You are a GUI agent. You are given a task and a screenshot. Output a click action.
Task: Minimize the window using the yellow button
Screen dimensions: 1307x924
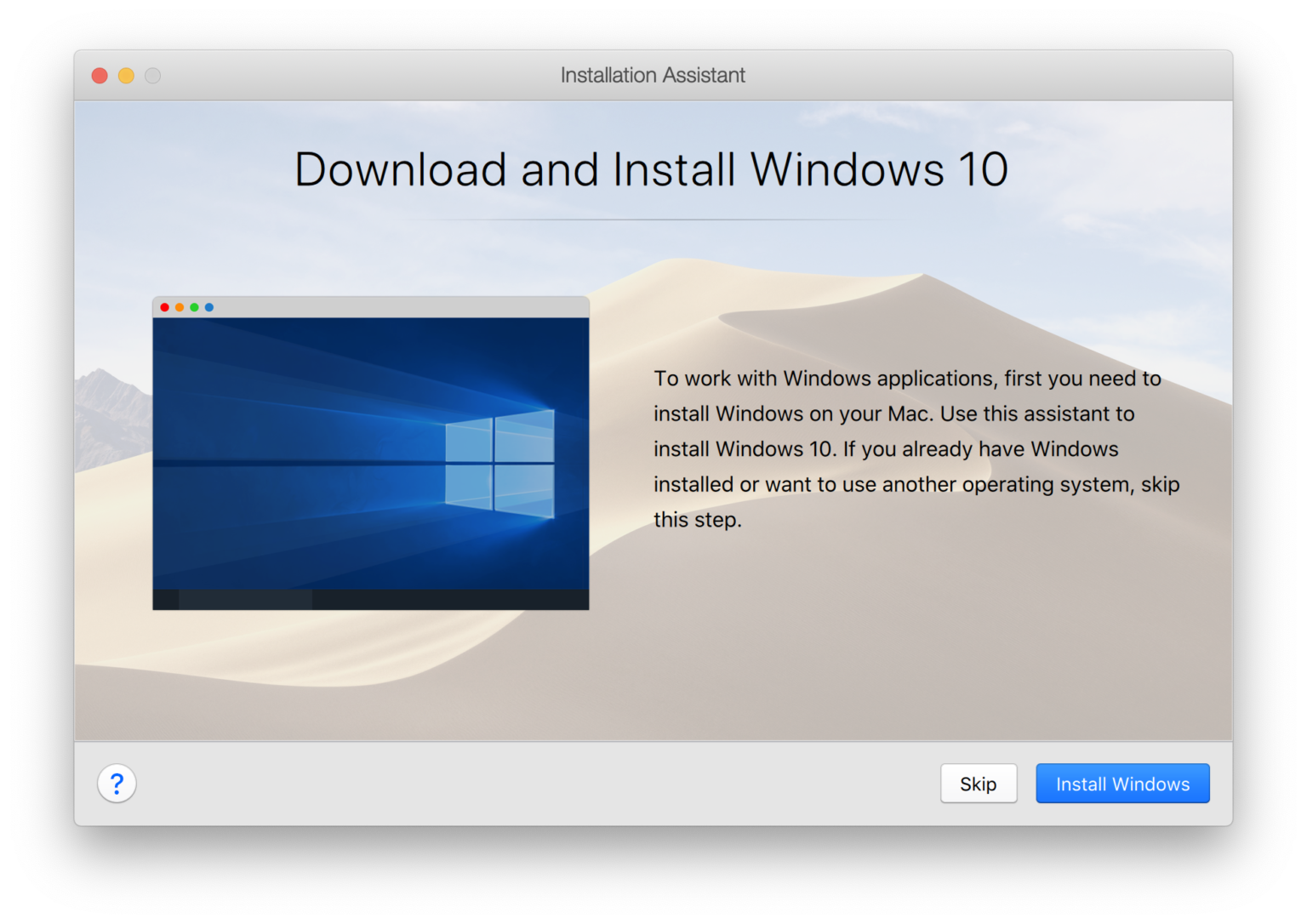click(x=126, y=75)
